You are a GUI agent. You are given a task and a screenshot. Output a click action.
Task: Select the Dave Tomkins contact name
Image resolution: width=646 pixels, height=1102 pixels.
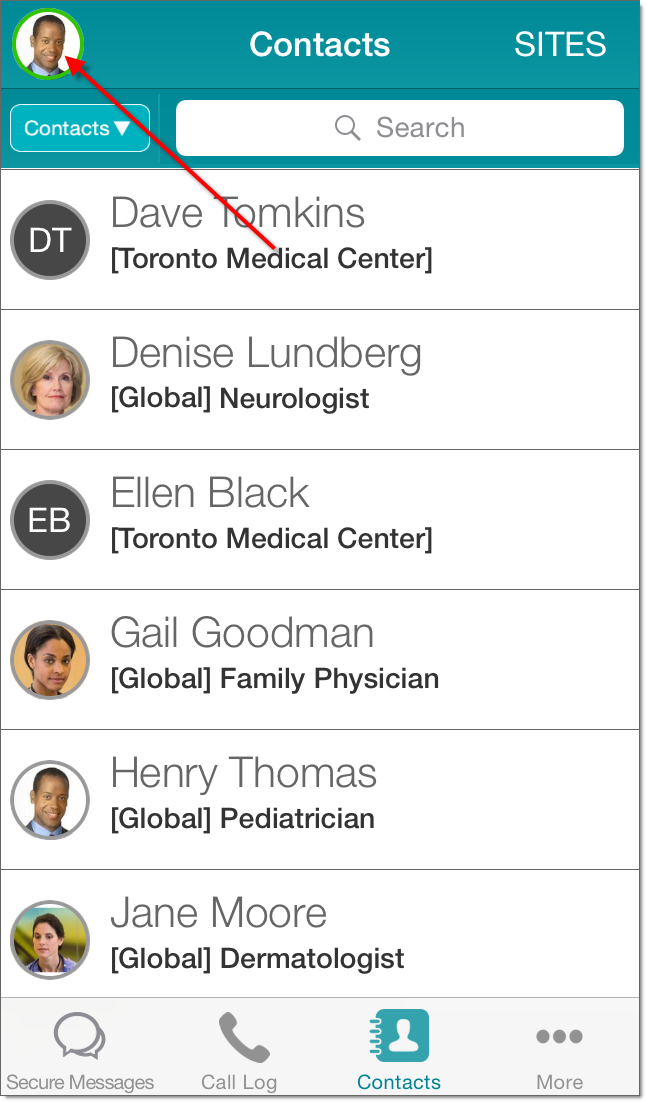237,213
